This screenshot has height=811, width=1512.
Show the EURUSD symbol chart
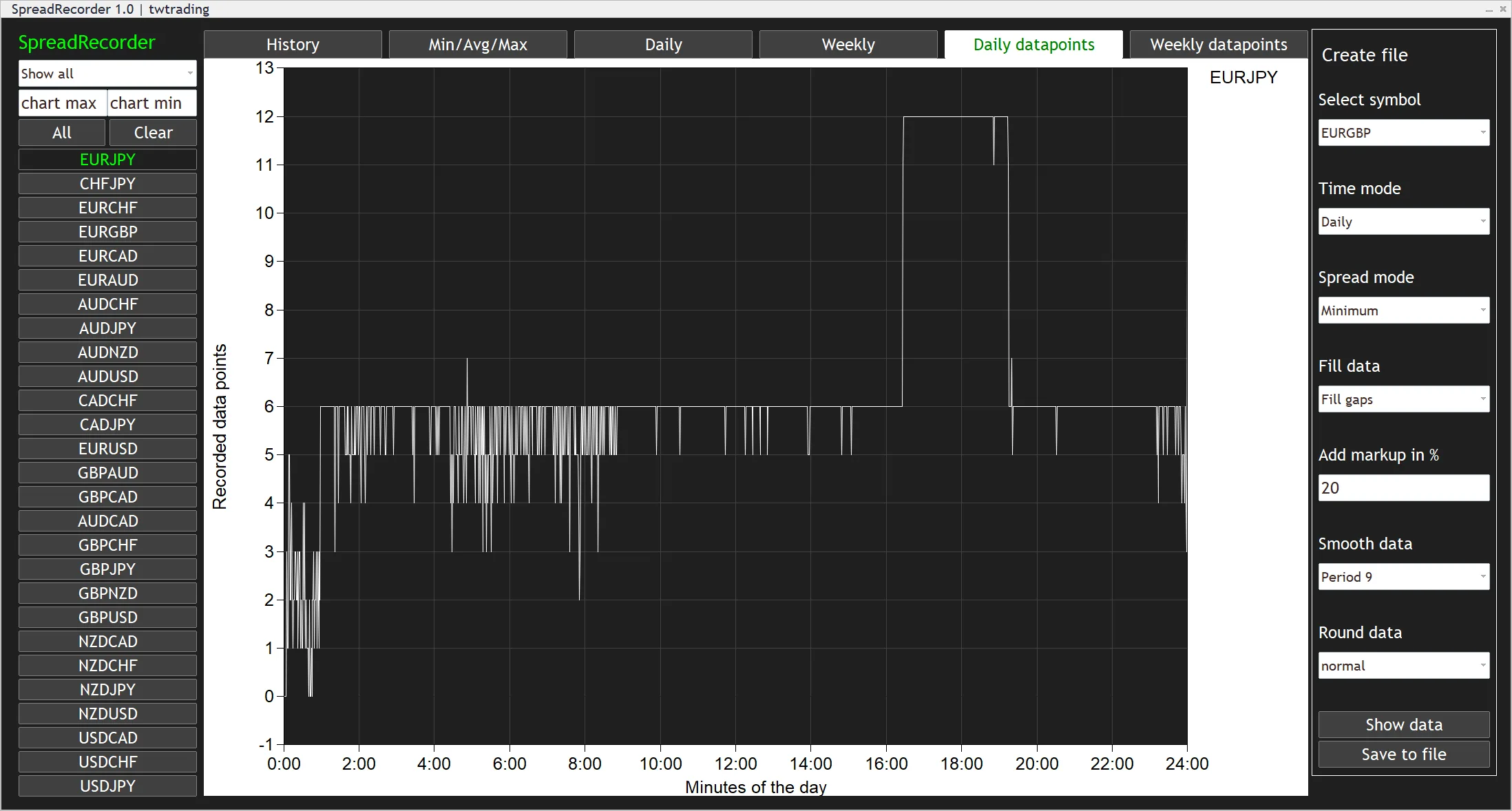[x=107, y=449]
